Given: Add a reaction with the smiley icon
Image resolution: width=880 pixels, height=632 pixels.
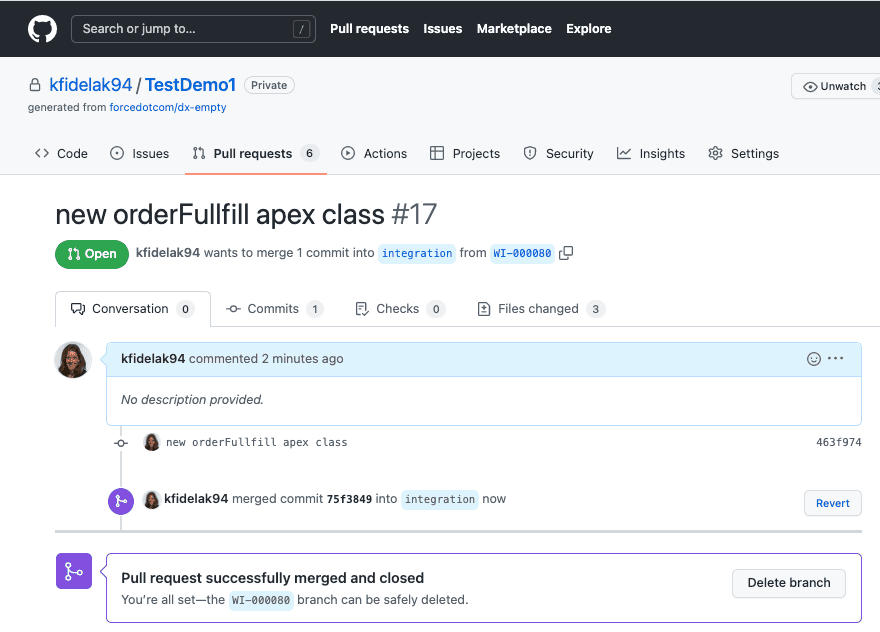Looking at the screenshot, I should pos(814,359).
